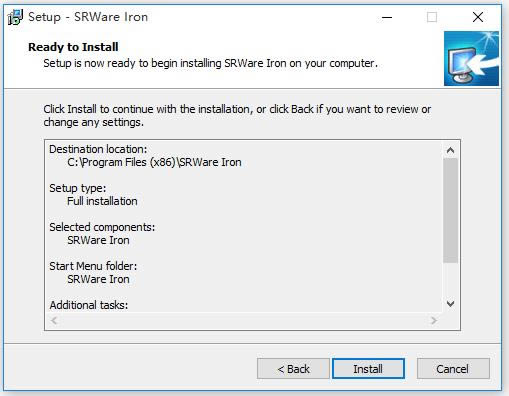
Task: Click the disabled maximize window icon
Action: click(432, 17)
